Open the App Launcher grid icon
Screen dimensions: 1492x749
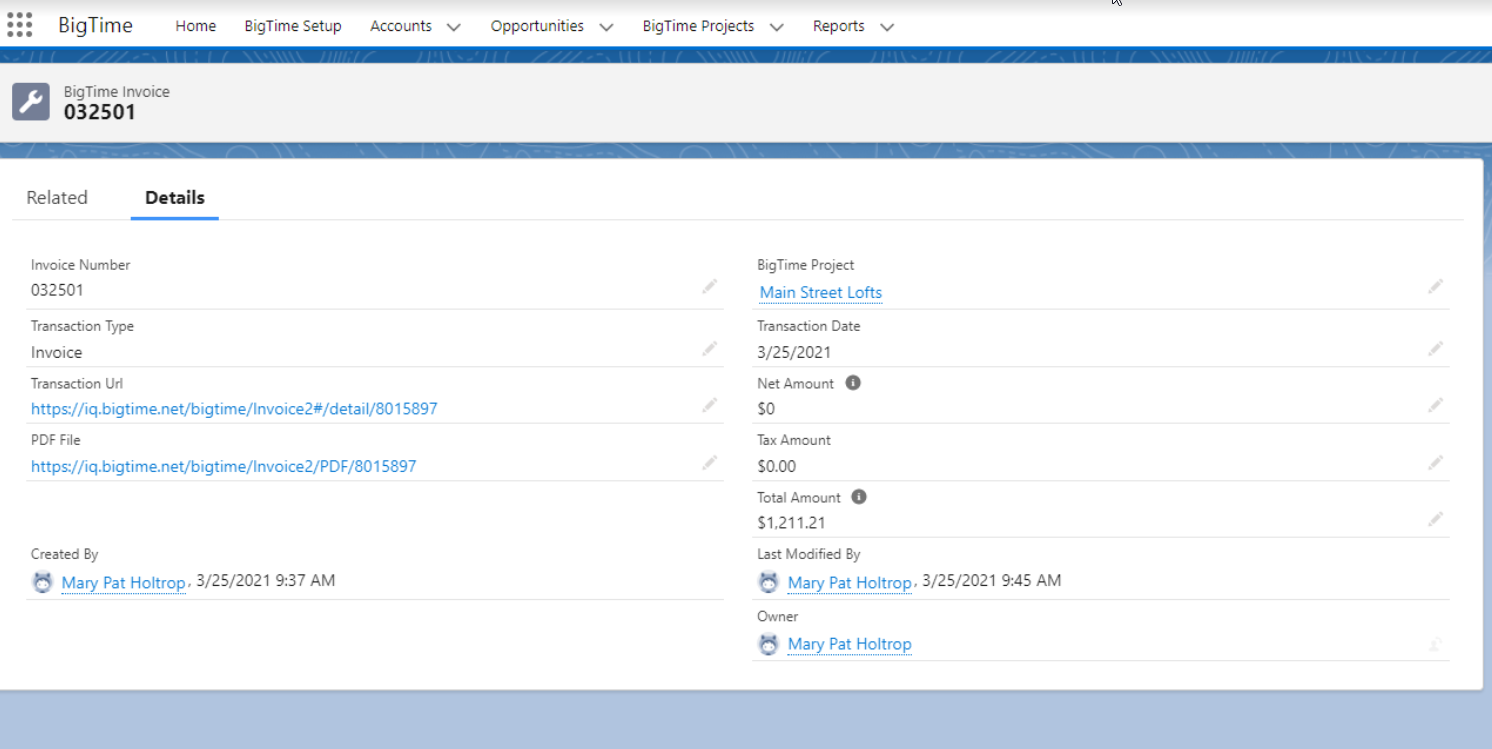[x=19, y=25]
